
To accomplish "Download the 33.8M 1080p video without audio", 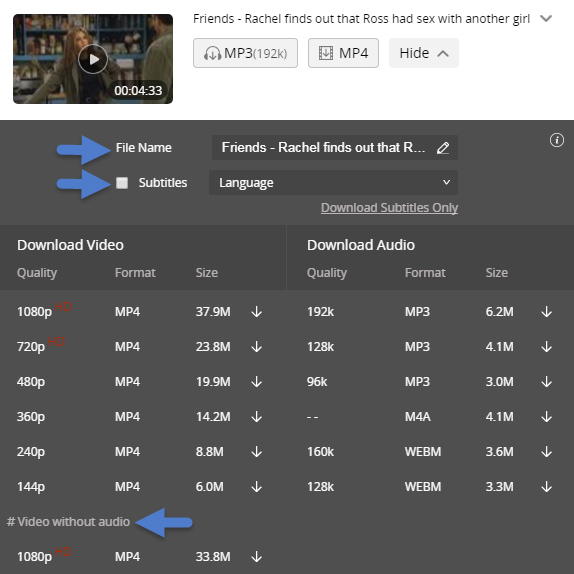I will [x=257, y=557].
